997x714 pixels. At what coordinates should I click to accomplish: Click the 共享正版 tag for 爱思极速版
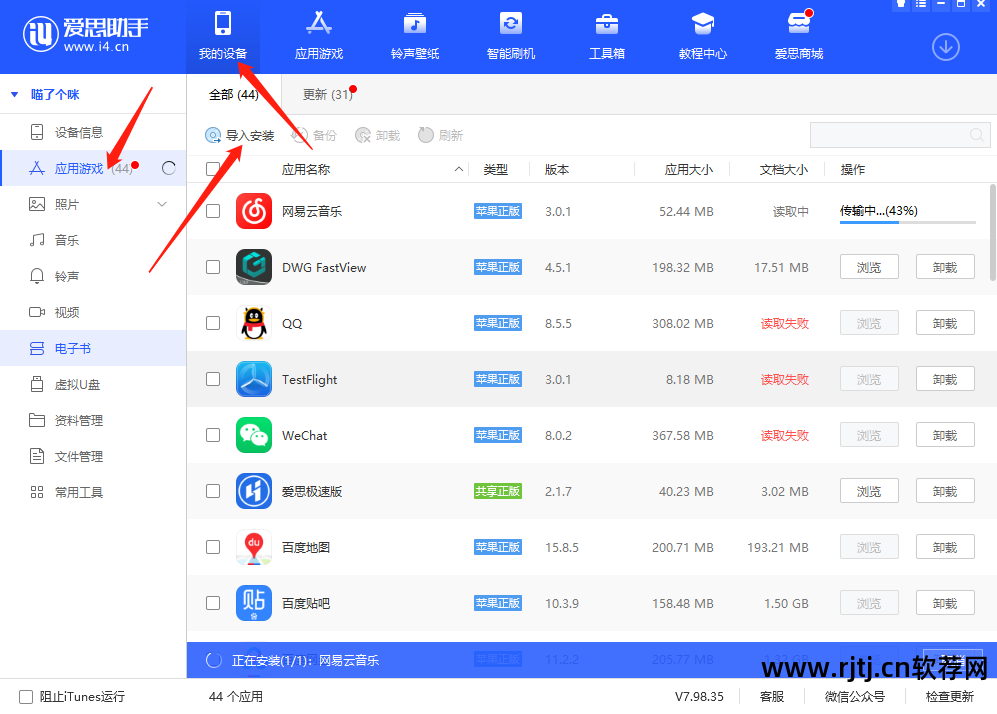coord(498,491)
